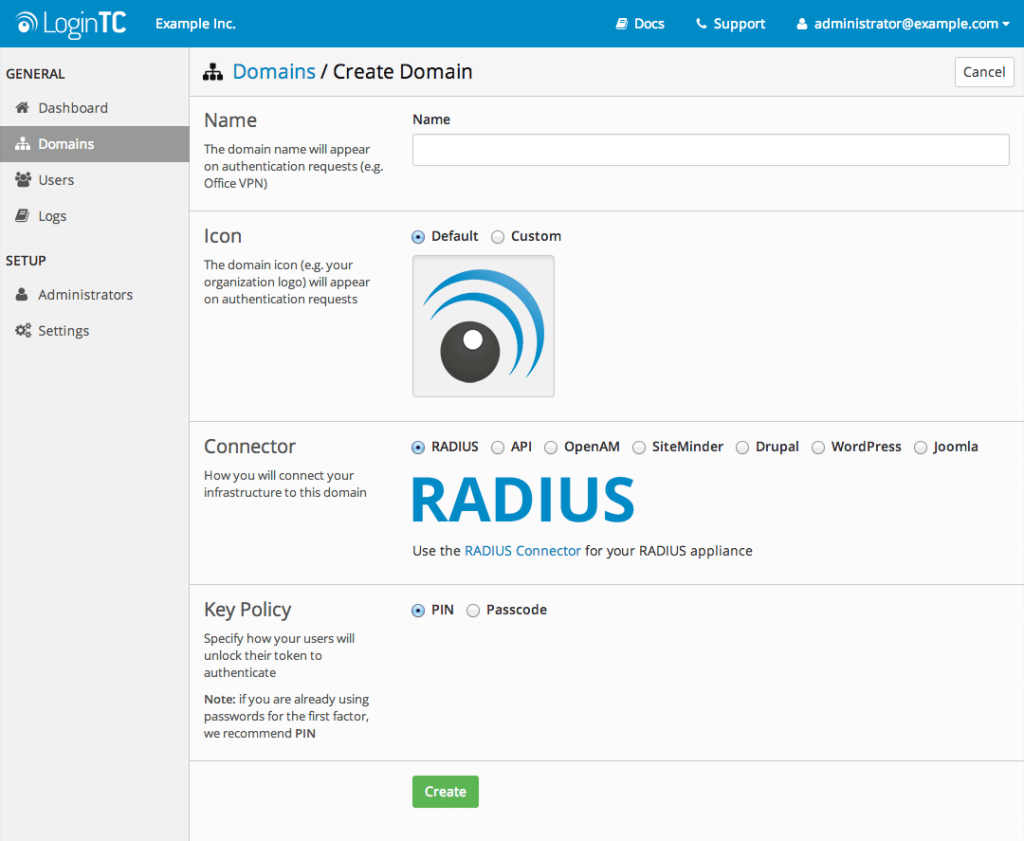This screenshot has height=841, width=1024.
Task: Open Logs via the book icon
Action: [x=22, y=215]
